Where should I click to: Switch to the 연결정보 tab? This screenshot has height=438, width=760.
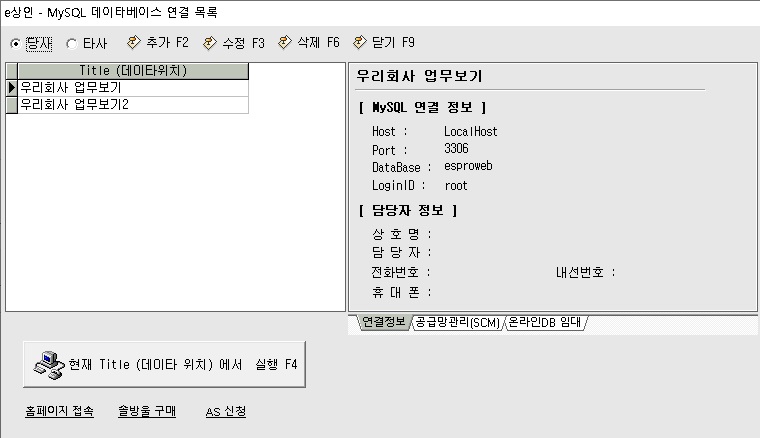click(x=381, y=322)
